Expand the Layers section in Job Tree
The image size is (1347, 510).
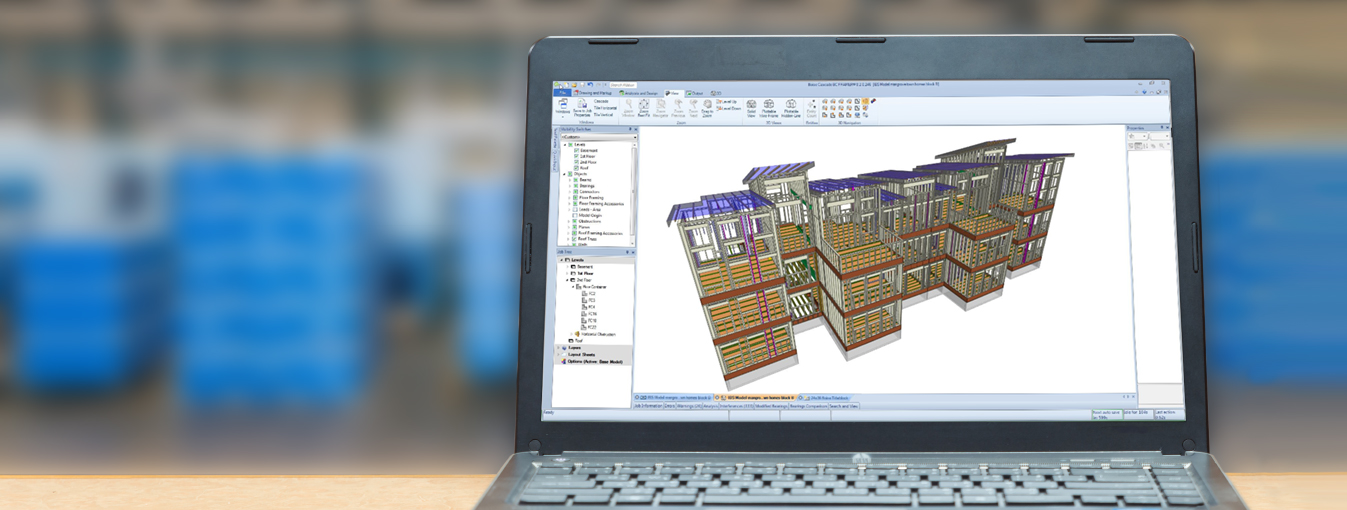[x=558, y=347]
